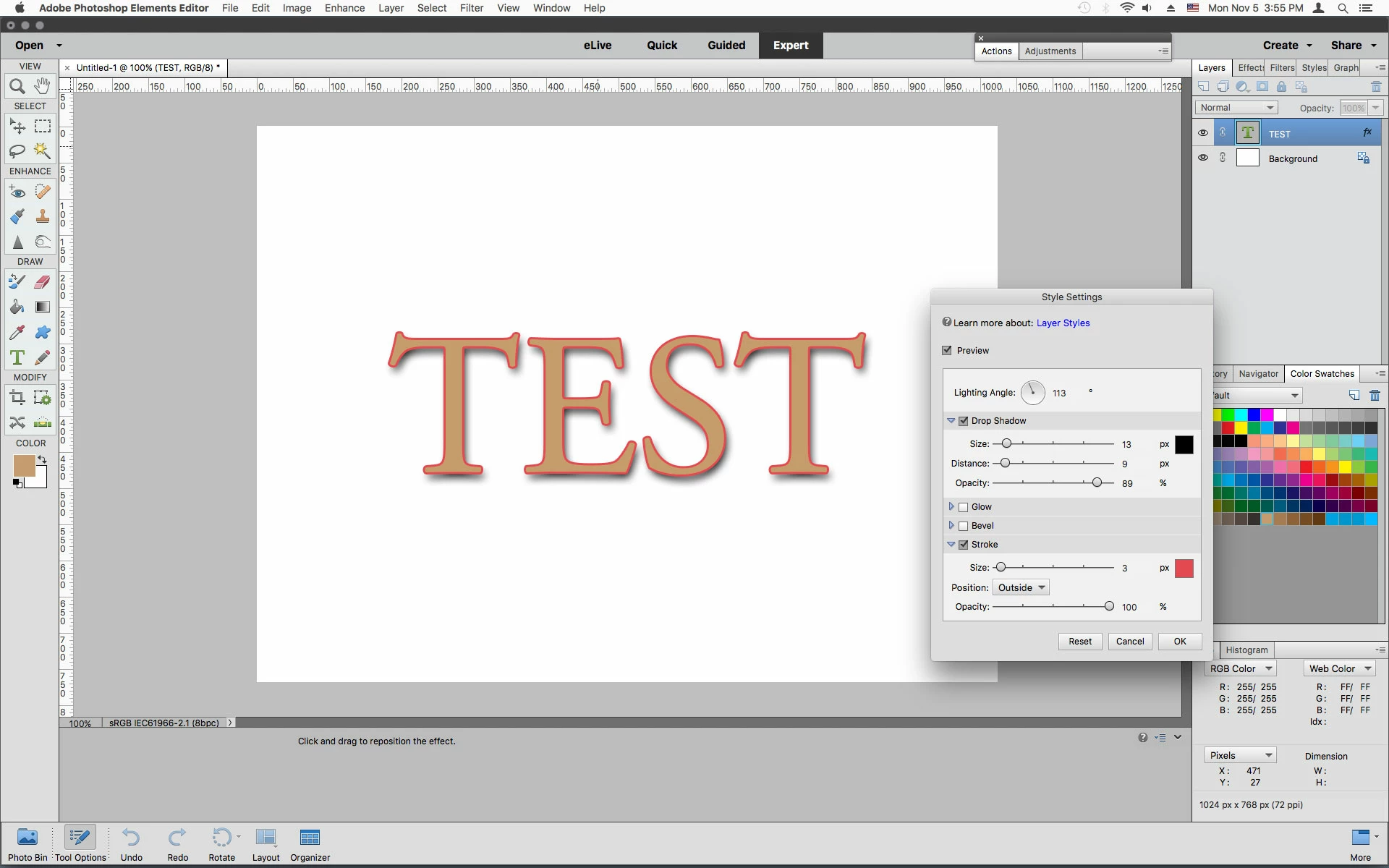
Task: Select the Paint Bucket tool
Action: [17, 307]
